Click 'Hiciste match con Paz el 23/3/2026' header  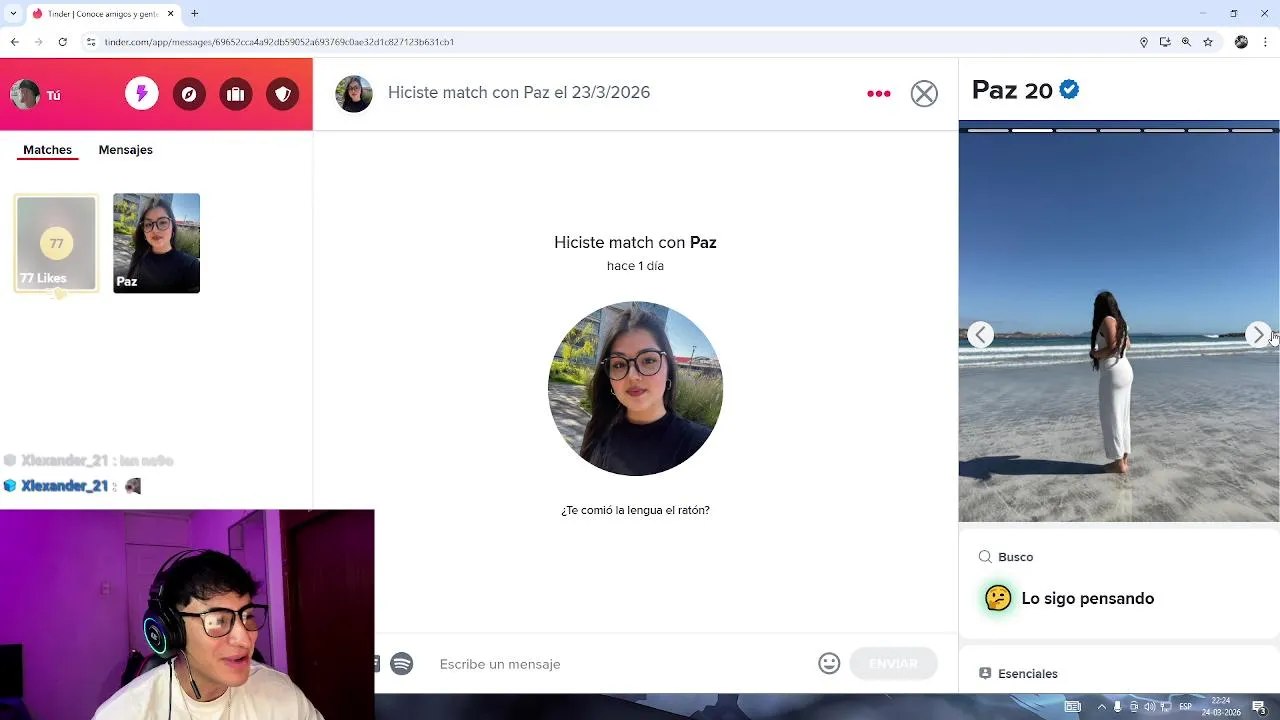(x=519, y=92)
